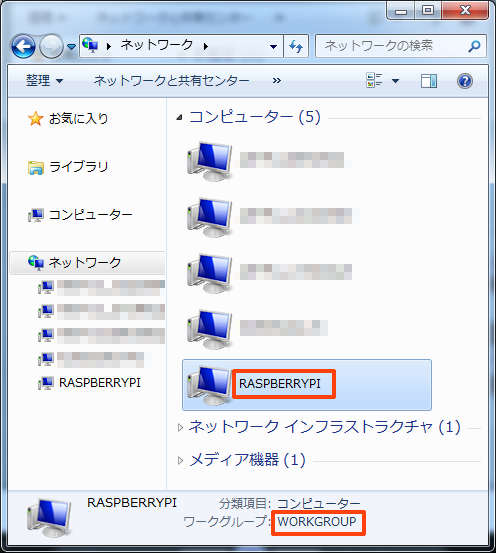This screenshot has height=553, width=496.
Task: Click the RASPBERRYPI monitor icon in list
Action: tap(209, 385)
